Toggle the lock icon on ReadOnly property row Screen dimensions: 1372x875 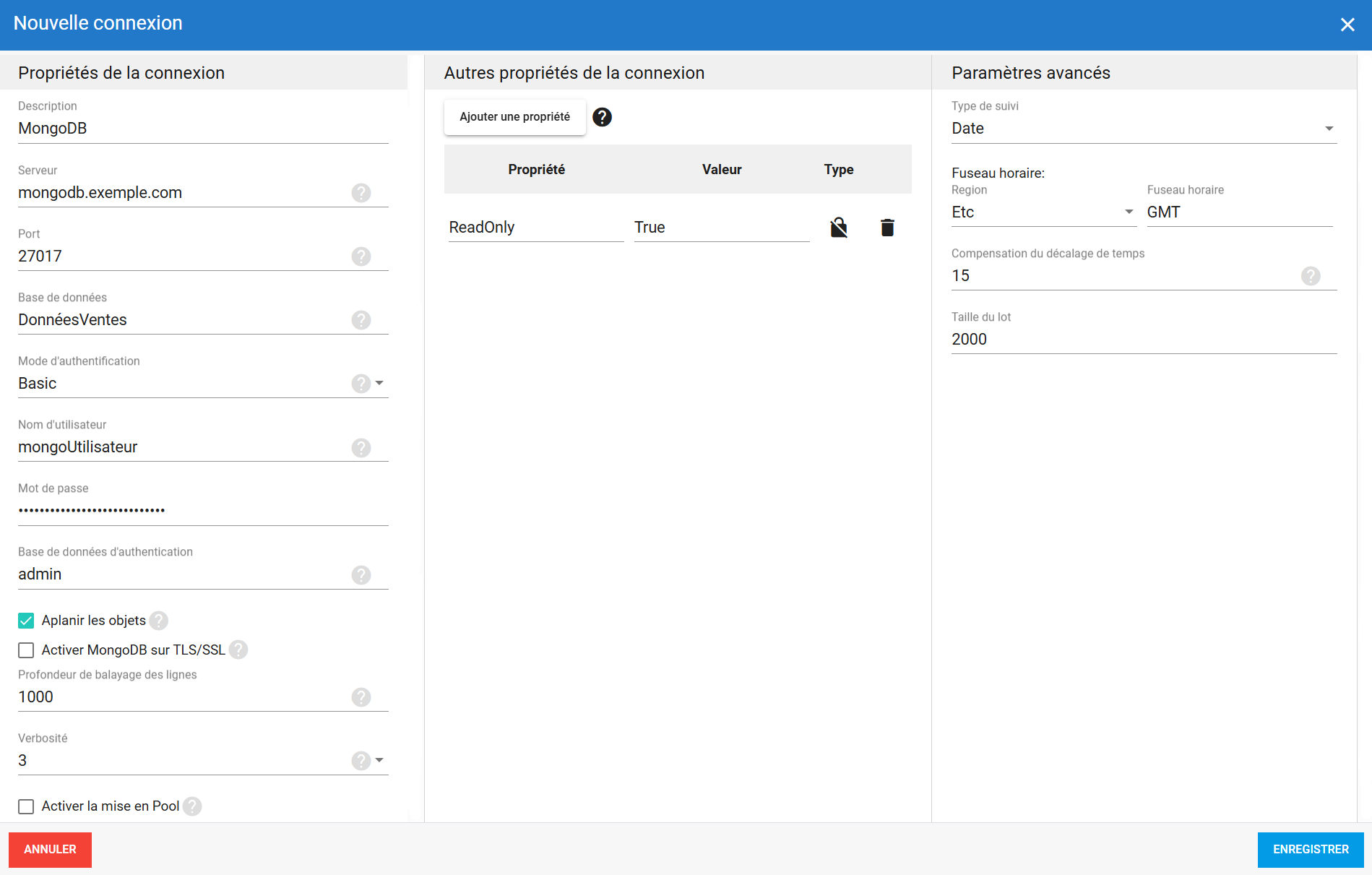tap(839, 228)
